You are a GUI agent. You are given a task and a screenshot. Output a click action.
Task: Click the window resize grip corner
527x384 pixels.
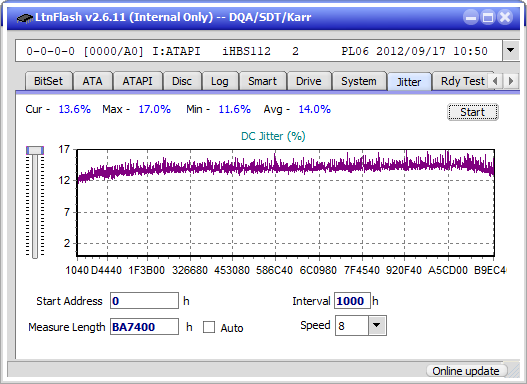pyautogui.click(x=514, y=372)
